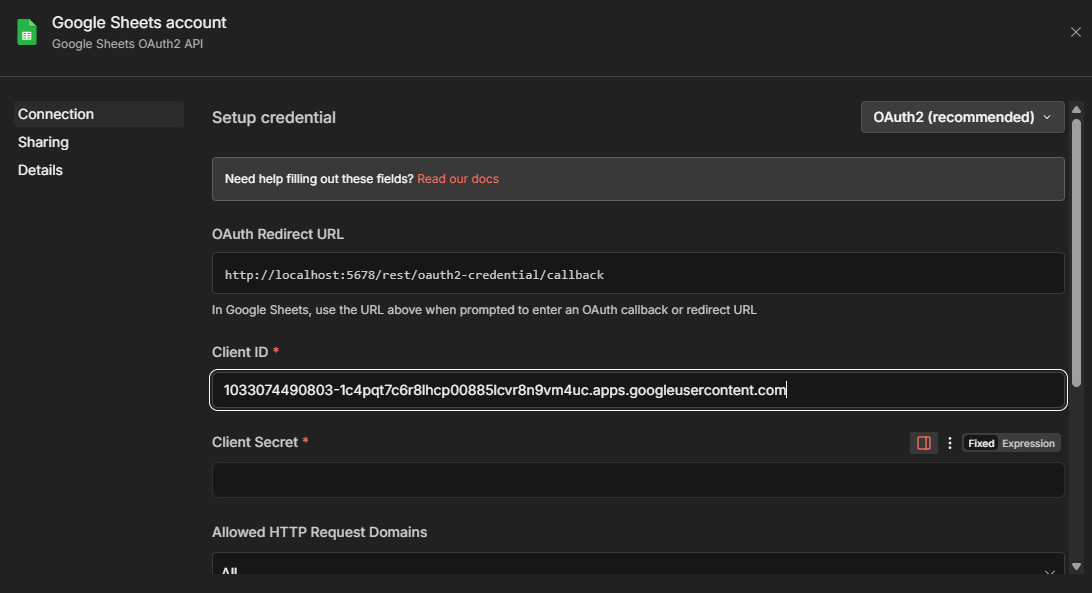The image size is (1092, 593).
Task: Open the OAuth2 (recommended) authentication dropdown
Action: coord(953,117)
